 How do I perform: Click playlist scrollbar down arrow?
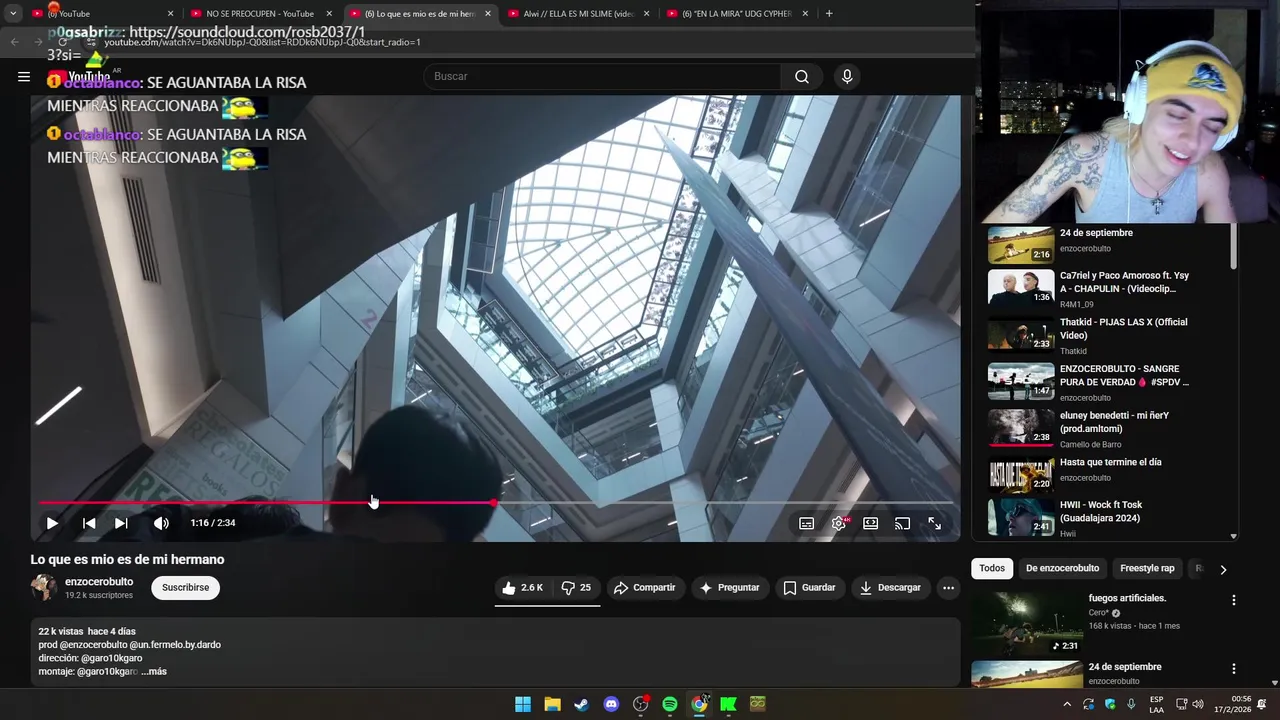[1233, 536]
